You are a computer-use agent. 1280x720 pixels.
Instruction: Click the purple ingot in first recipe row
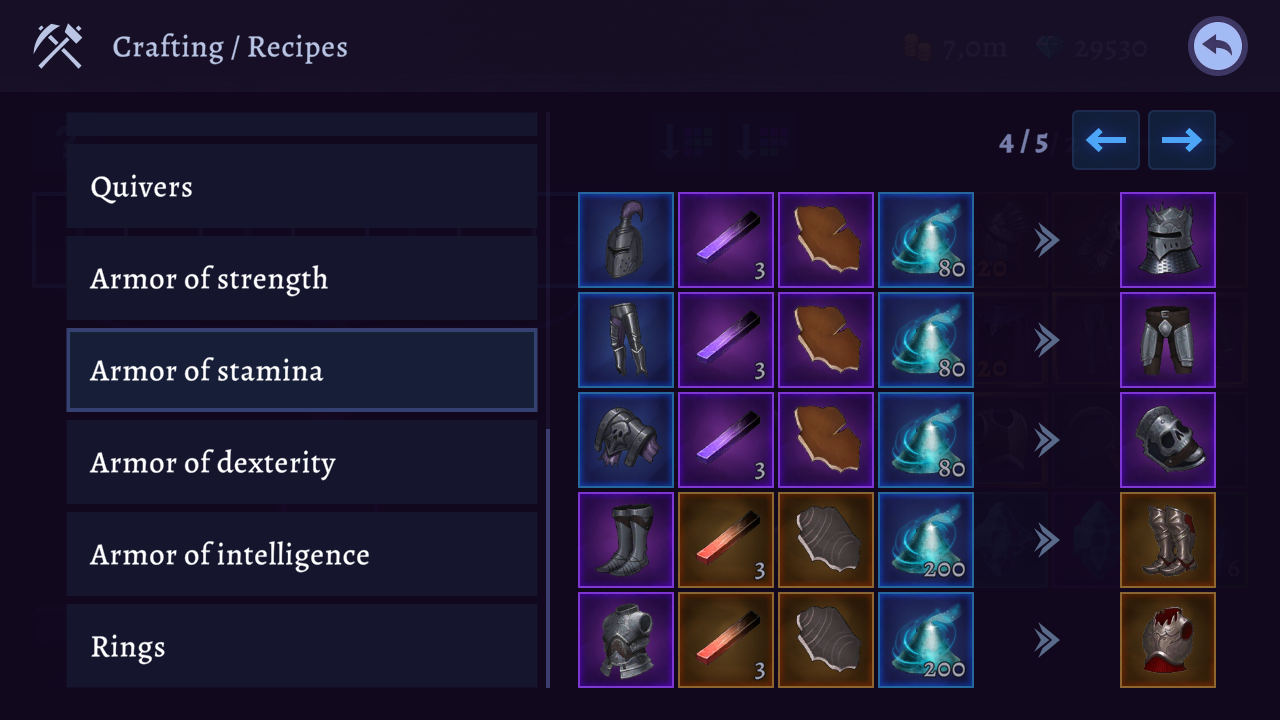725,240
